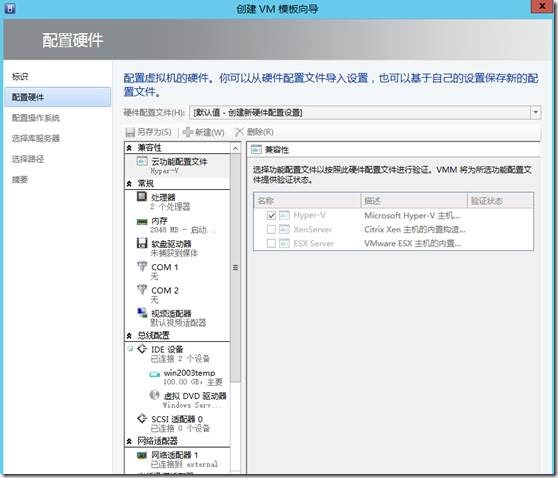Click inside the hardware profile field text

248,113
